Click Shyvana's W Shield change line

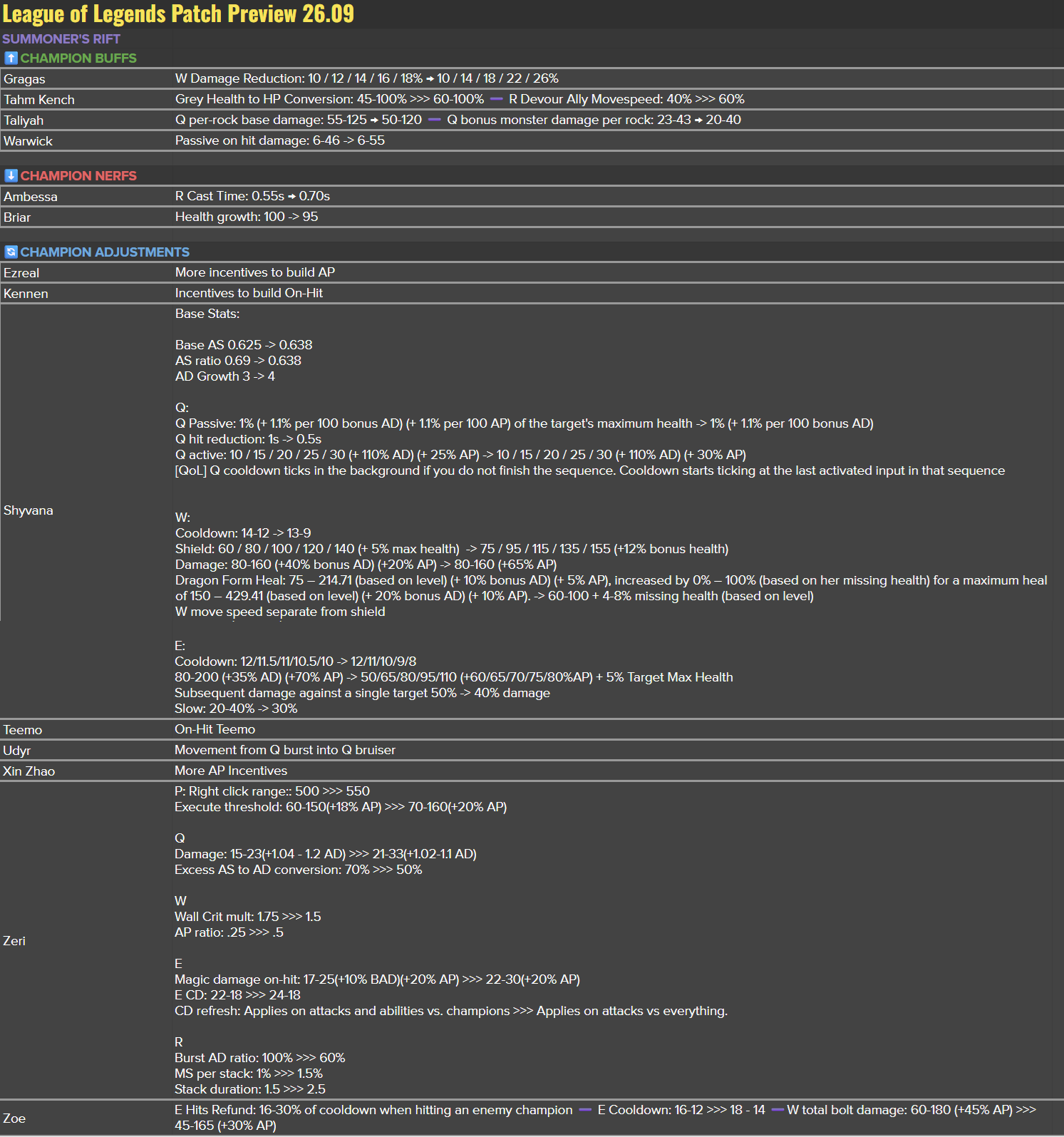452,549
